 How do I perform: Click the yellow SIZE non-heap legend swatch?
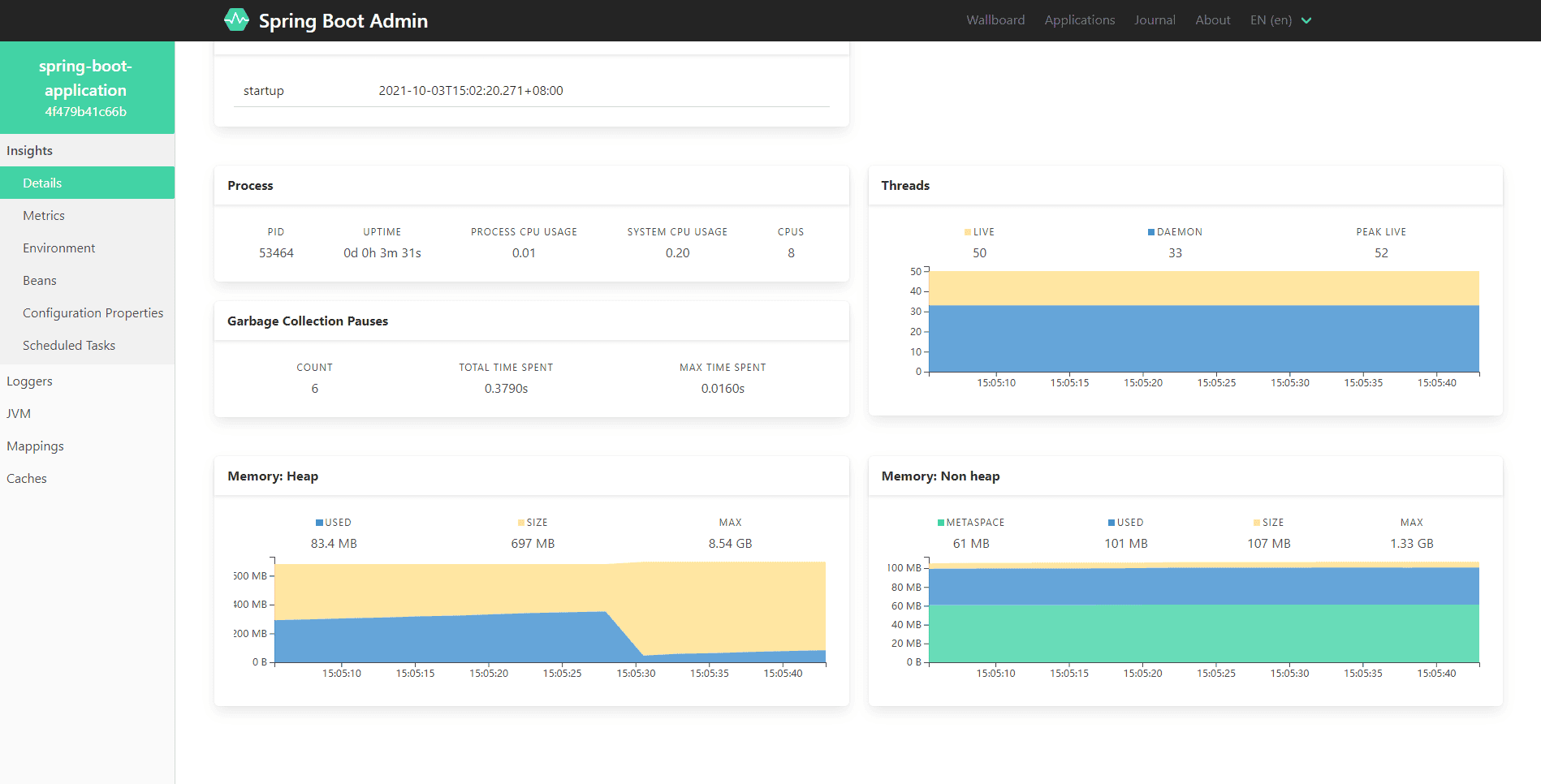point(1257,523)
